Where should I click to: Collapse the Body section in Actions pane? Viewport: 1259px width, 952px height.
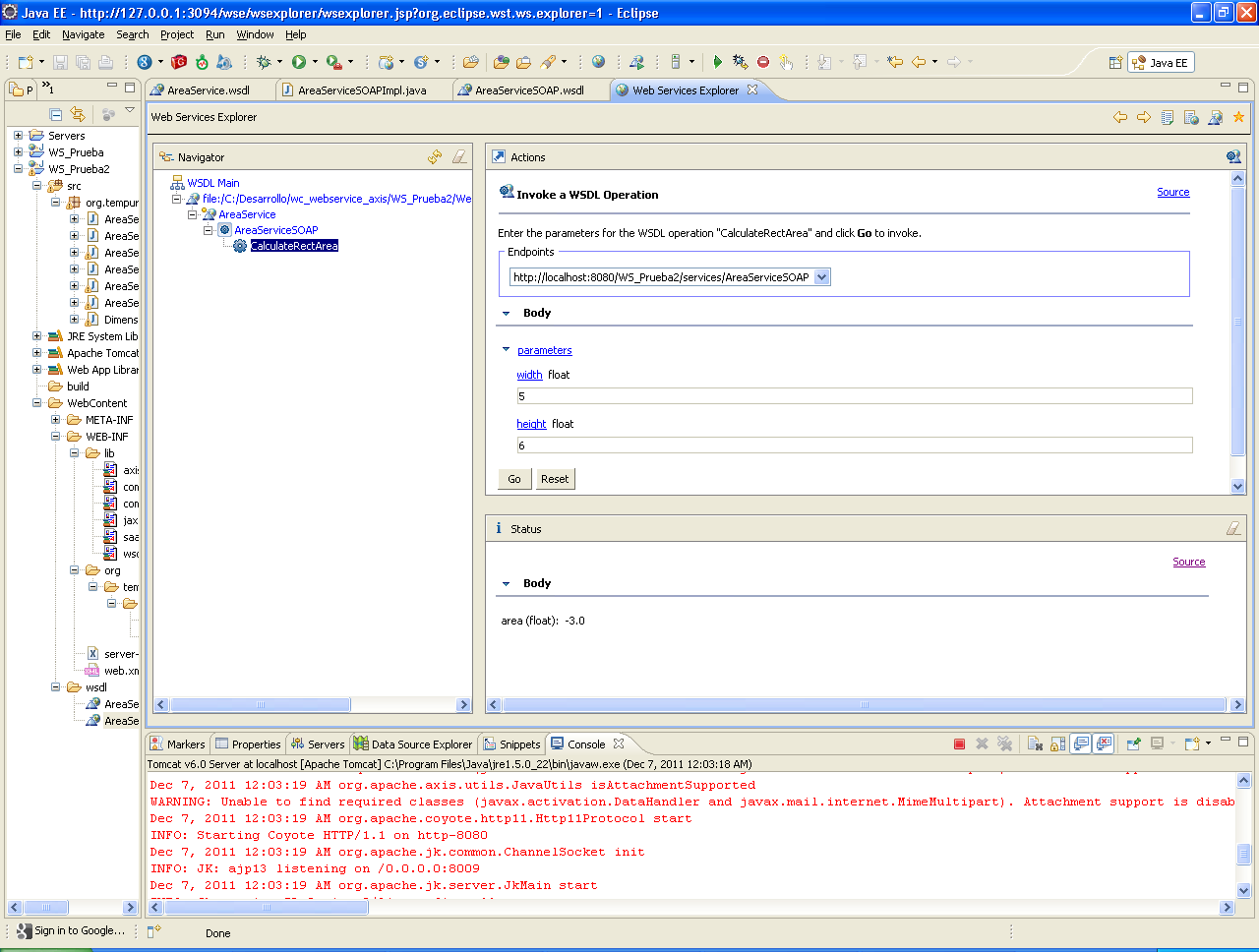coord(507,314)
